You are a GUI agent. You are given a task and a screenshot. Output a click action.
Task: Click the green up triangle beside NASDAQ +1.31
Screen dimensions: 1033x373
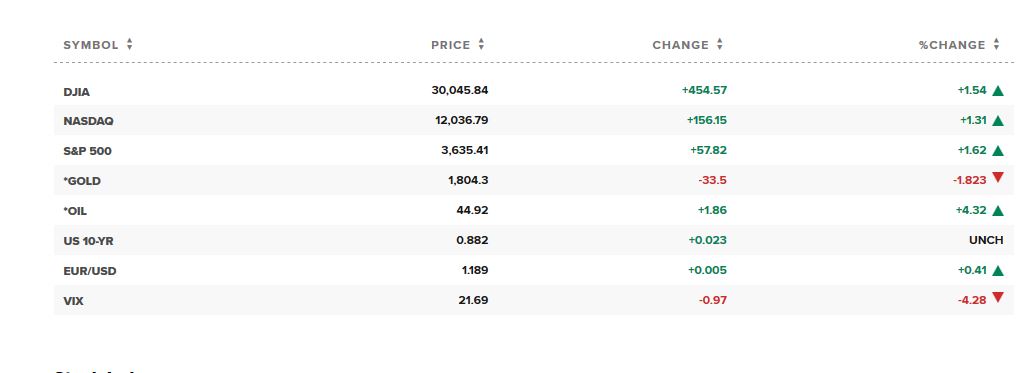(998, 121)
